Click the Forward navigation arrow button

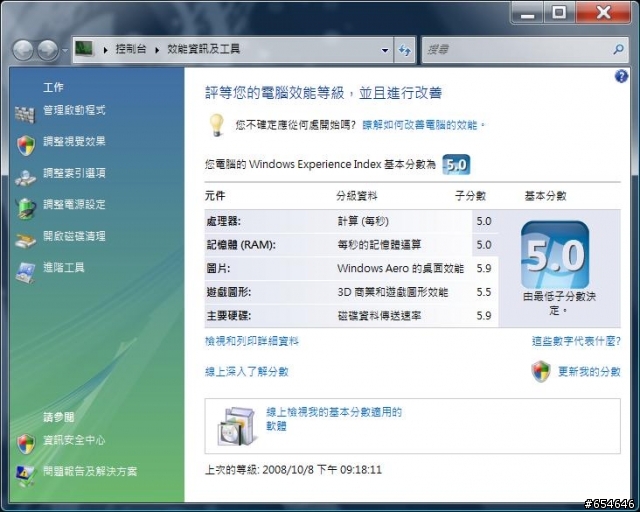tap(48, 50)
